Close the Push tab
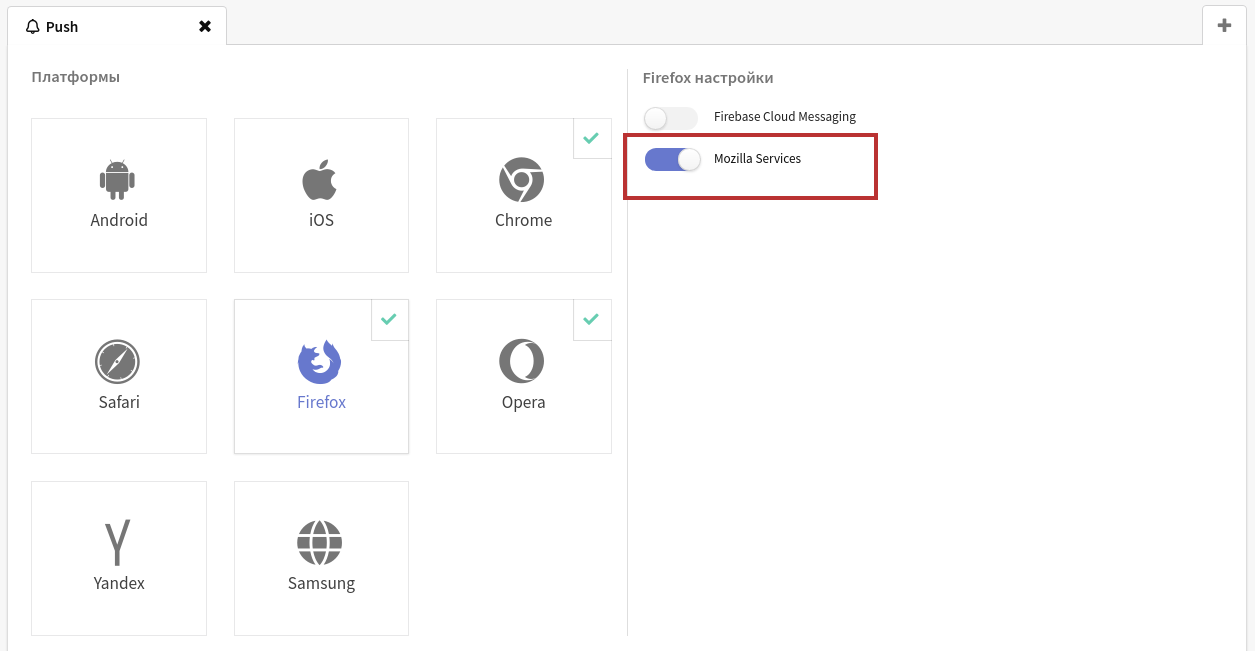 [x=205, y=26]
